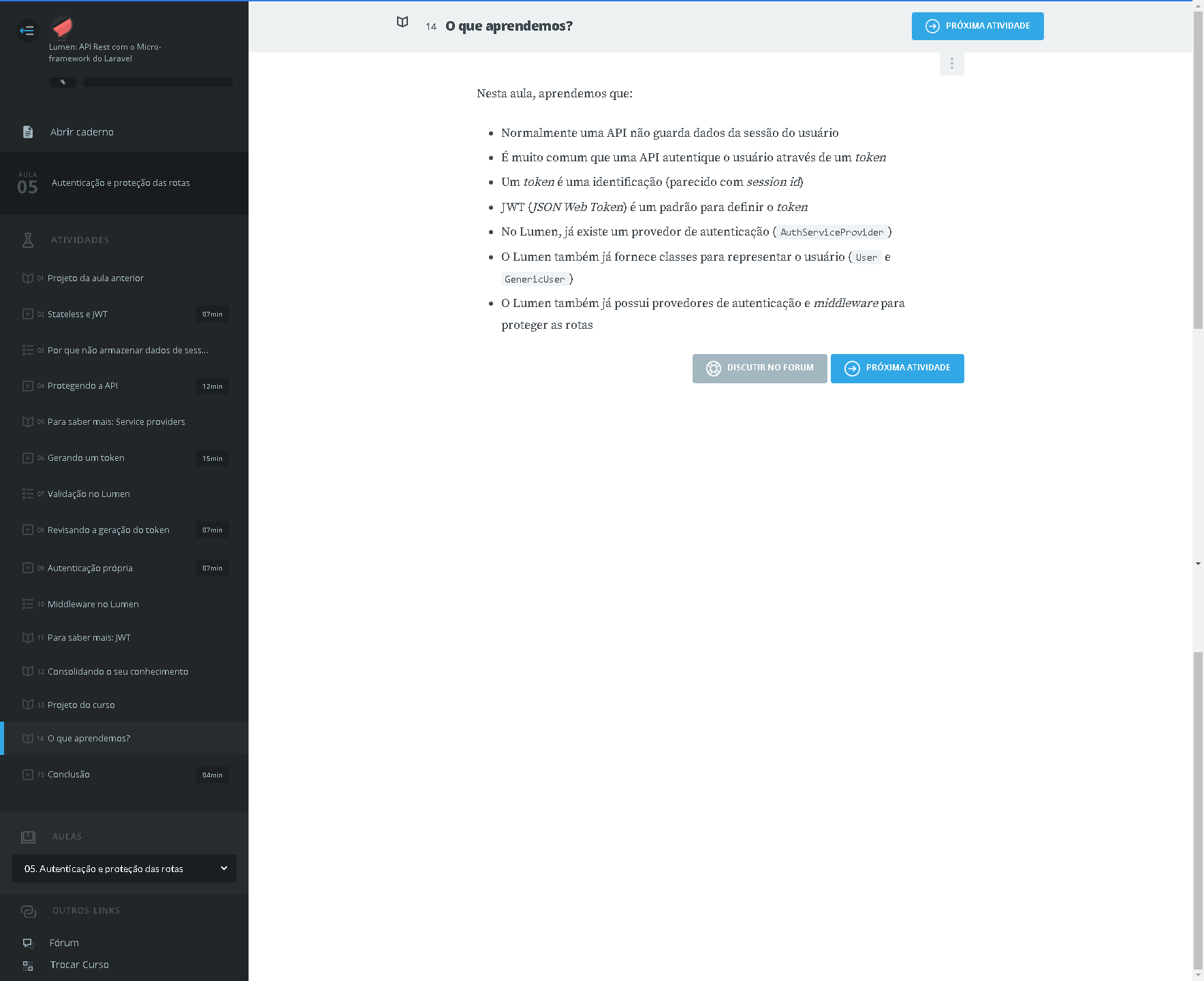This screenshot has width=1204, height=981.
Task: Click the bottom Próxima Atividade button
Action: click(x=897, y=368)
